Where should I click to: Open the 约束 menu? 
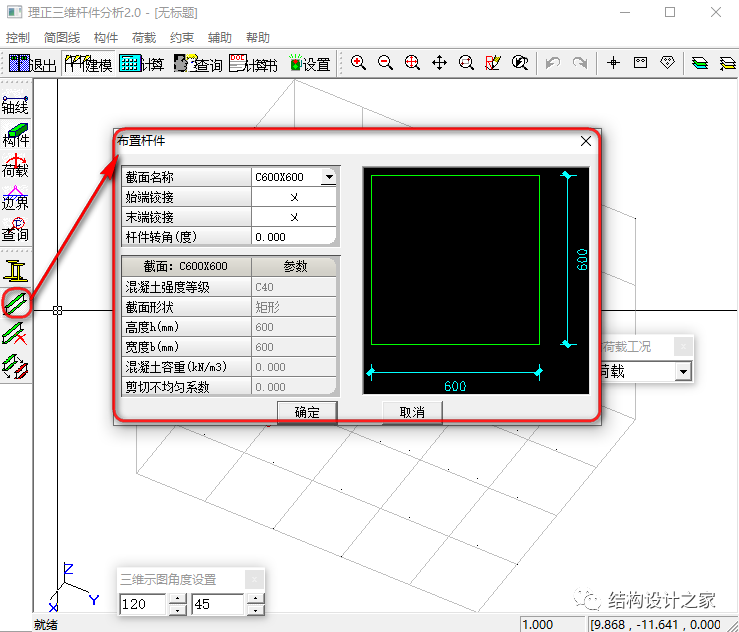click(x=181, y=38)
